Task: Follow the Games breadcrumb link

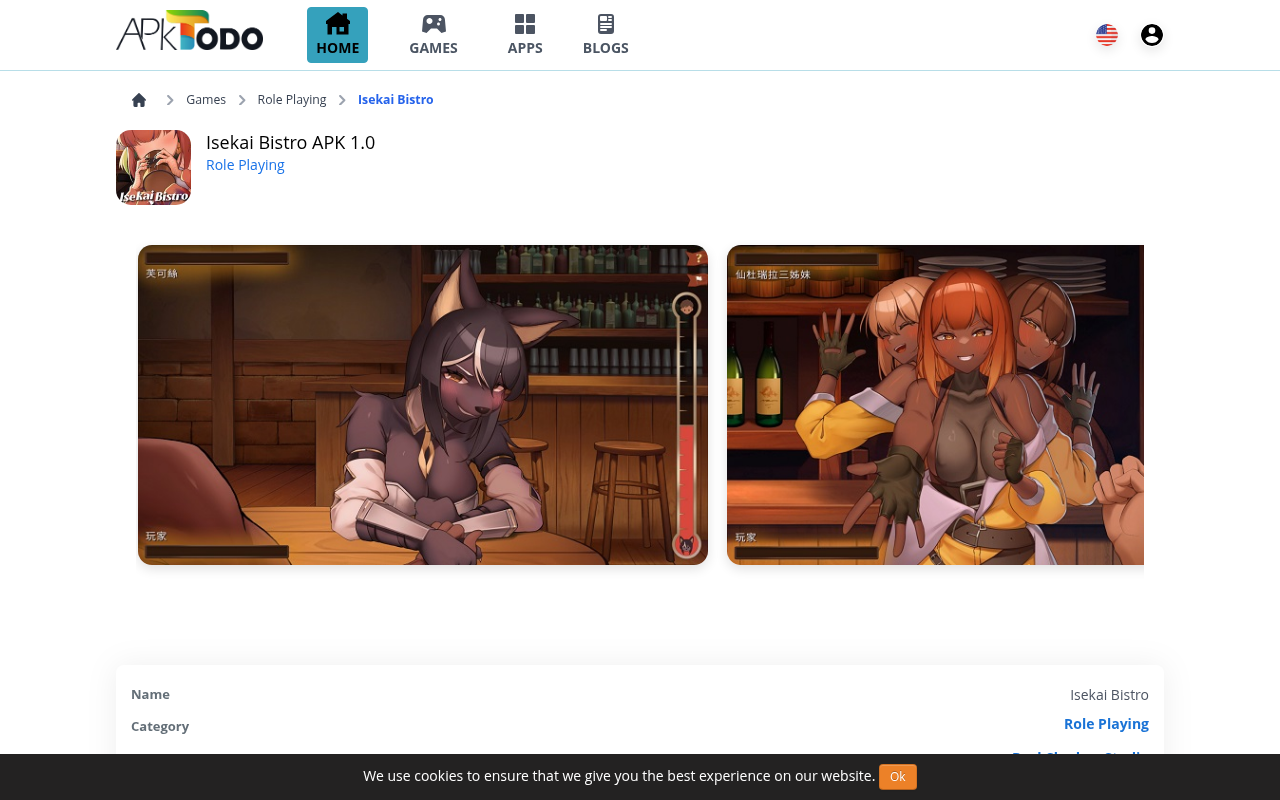Action: click(206, 100)
